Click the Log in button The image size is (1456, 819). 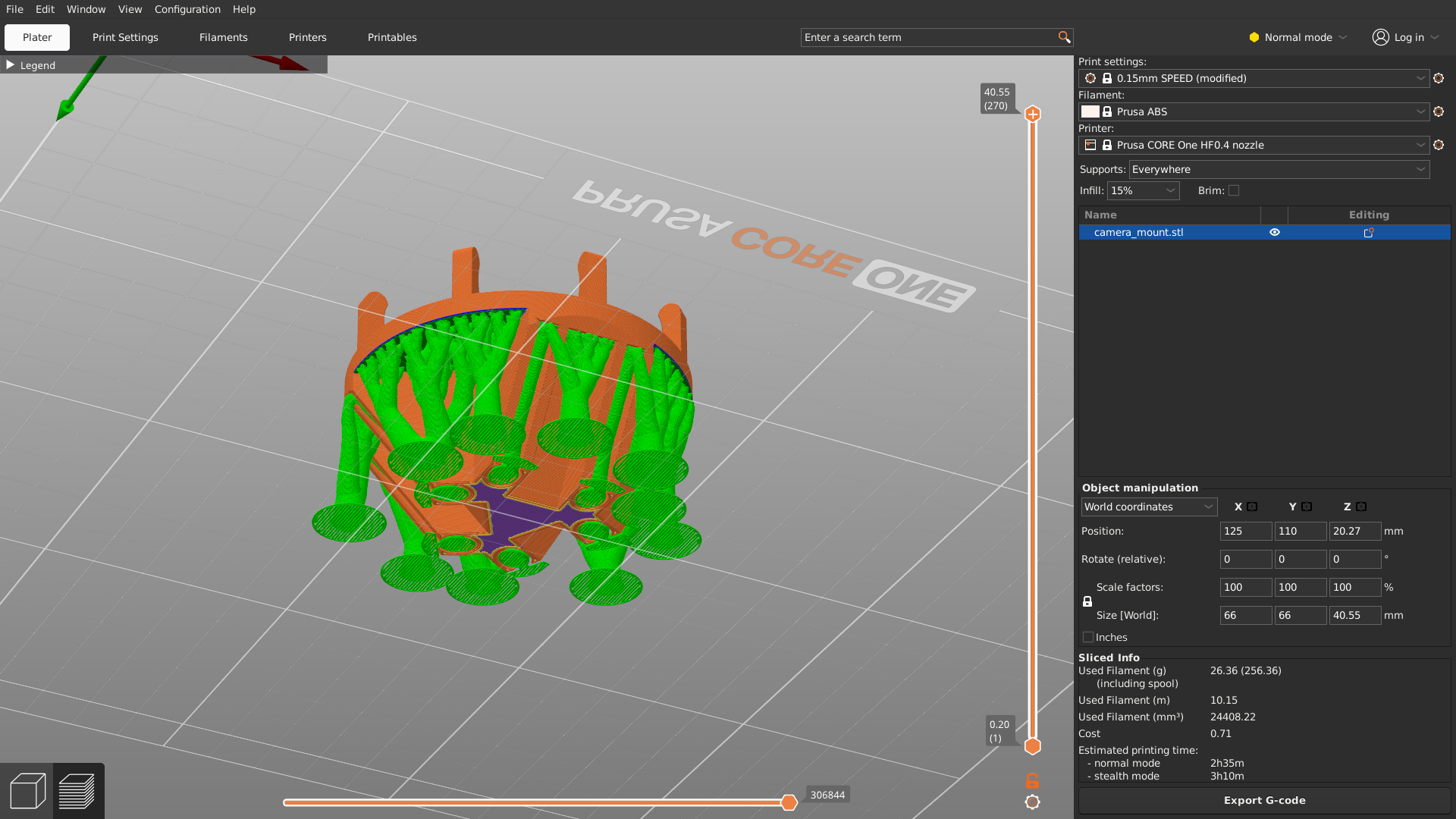coord(1407,37)
